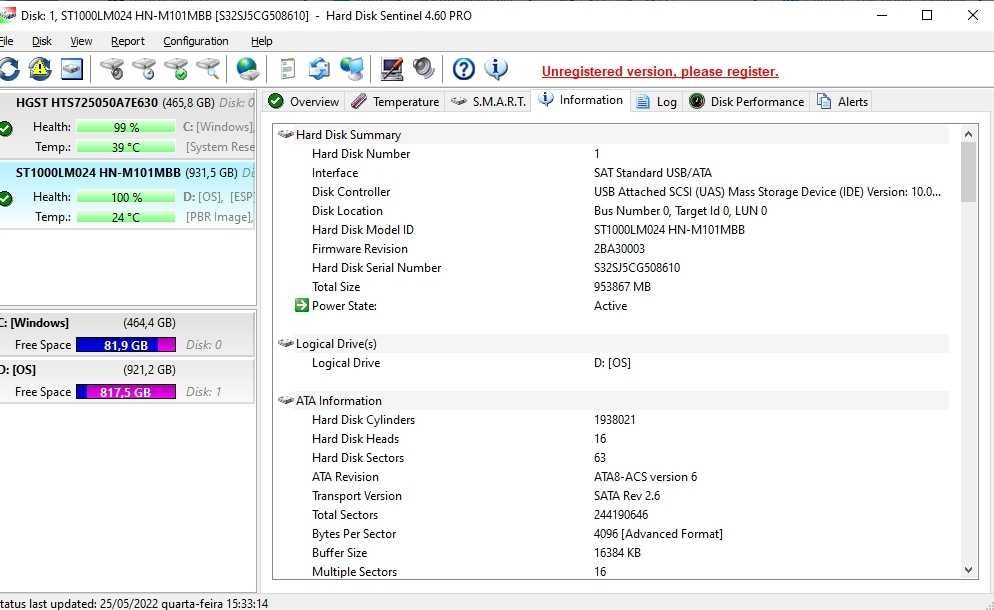994x610 pixels.
Task: Click the disk panel icon beside the warning icon
Action: point(72,68)
